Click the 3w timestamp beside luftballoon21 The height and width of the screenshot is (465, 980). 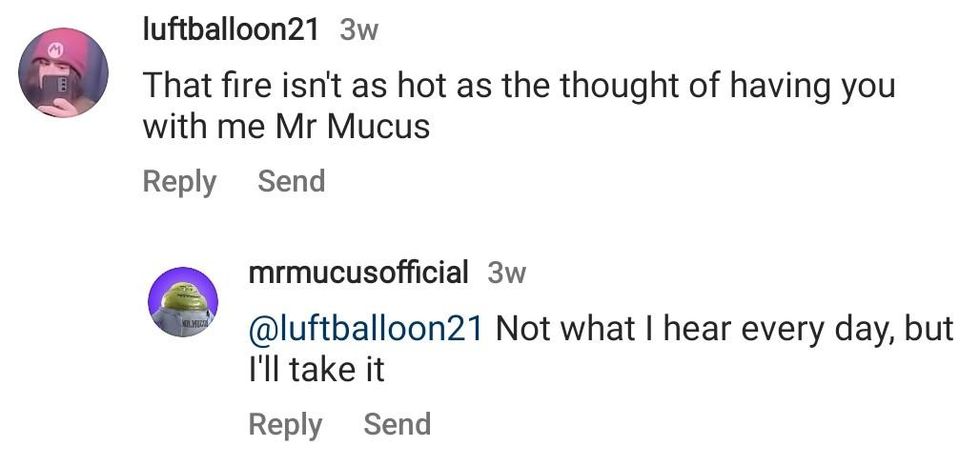click(x=359, y=30)
